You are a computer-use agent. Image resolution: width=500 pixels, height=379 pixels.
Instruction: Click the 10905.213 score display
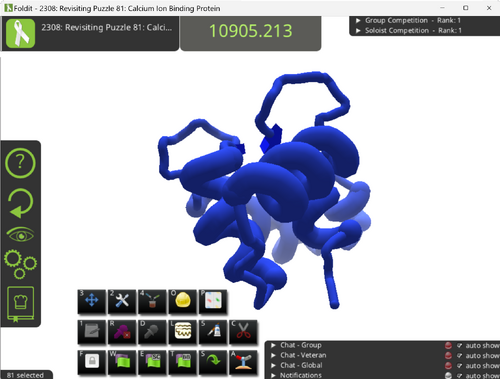251,31
